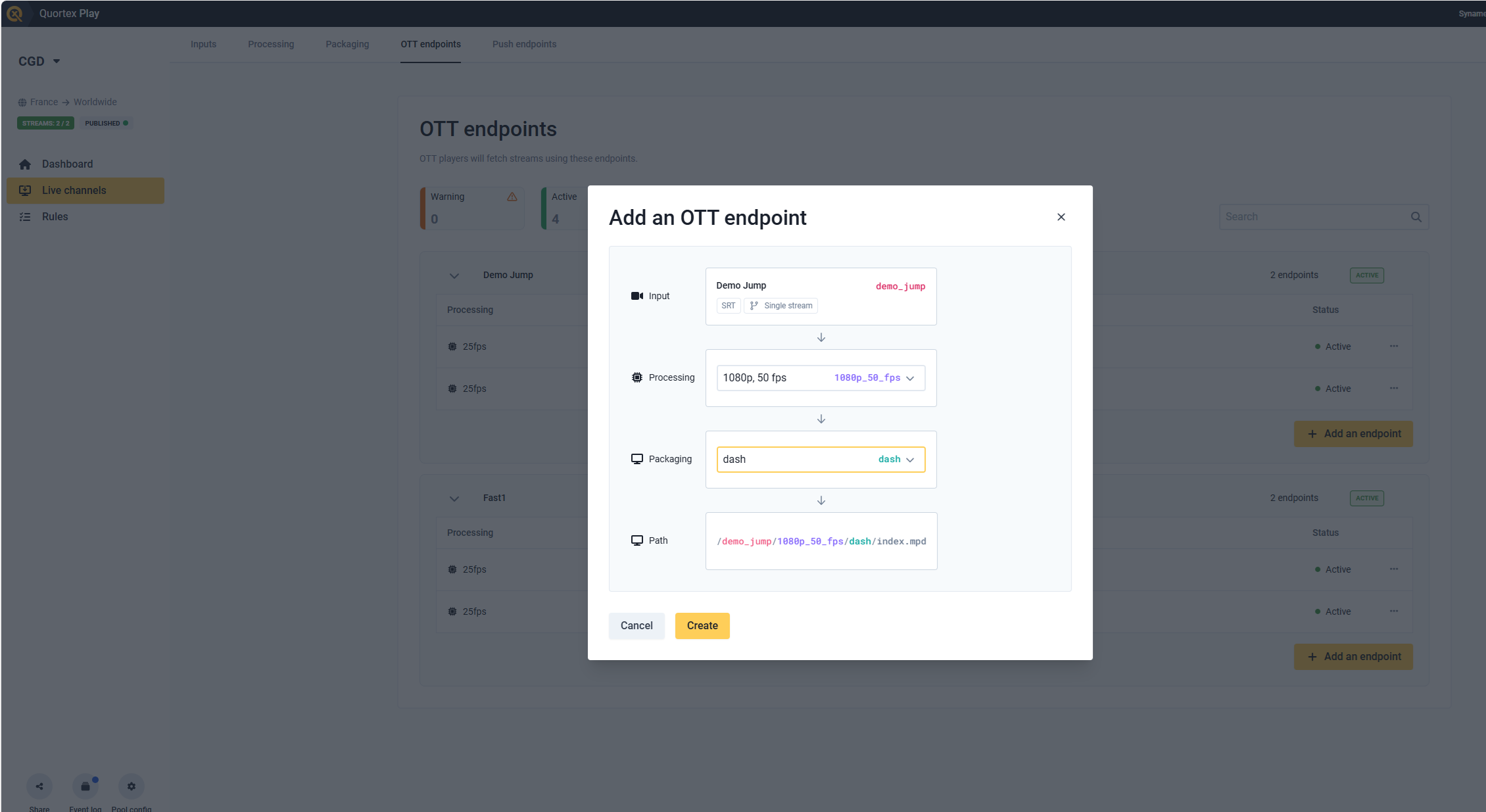1486x812 pixels.
Task: Open the Processing 1080p, 50 fps dropdown
Action: pyautogui.click(x=821, y=378)
